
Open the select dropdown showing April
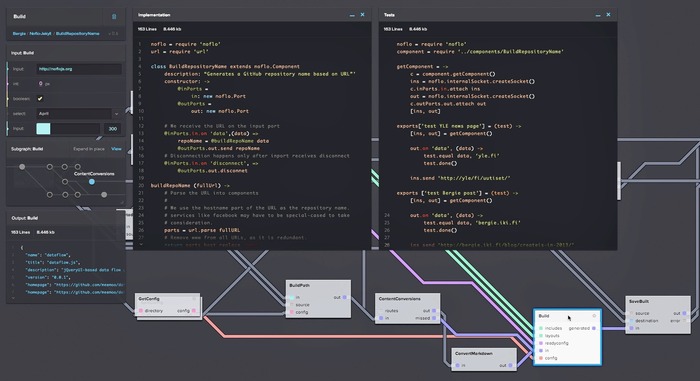click(x=74, y=113)
